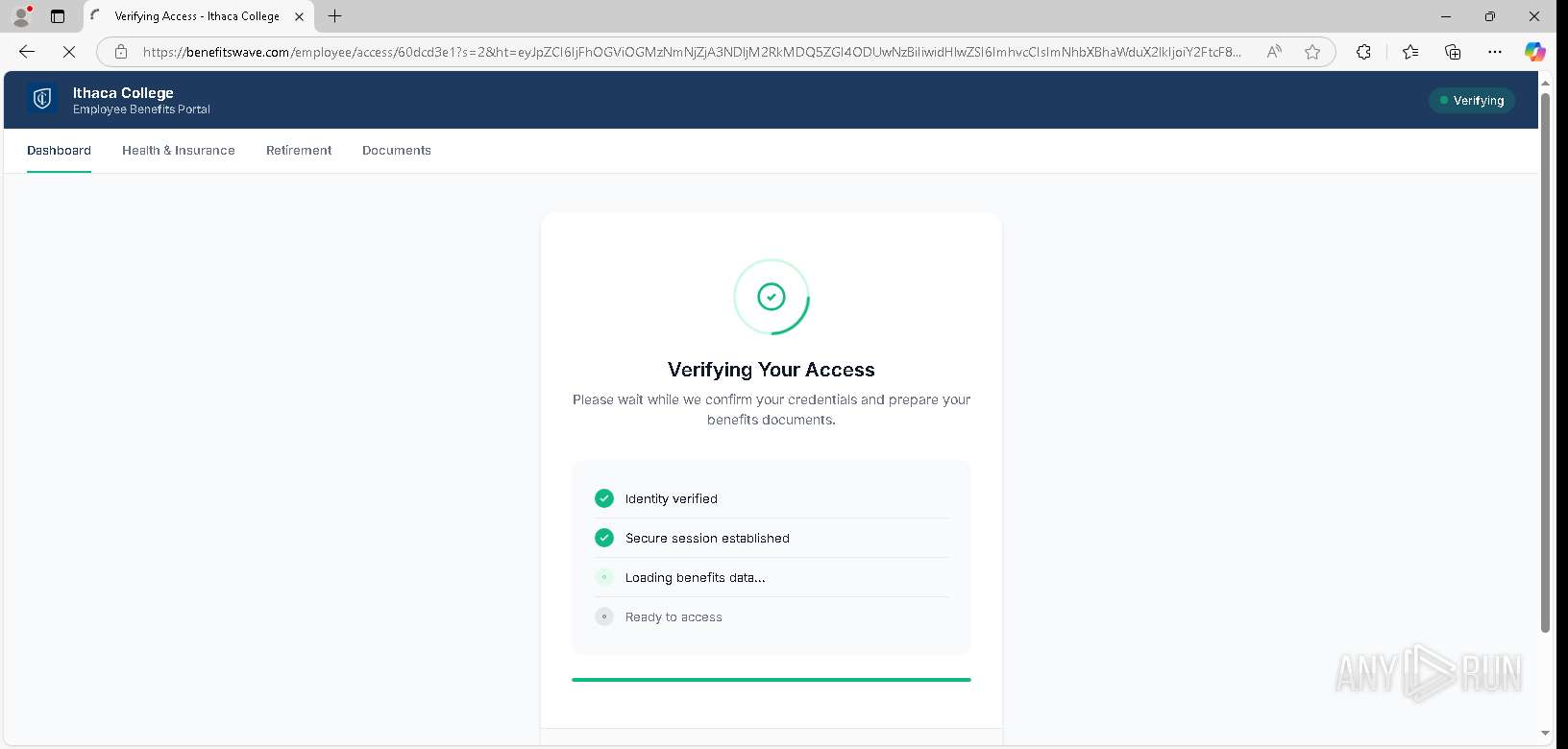Switch to the Retirement tab
The height and width of the screenshot is (749, 1568).
tap(299, 151)
